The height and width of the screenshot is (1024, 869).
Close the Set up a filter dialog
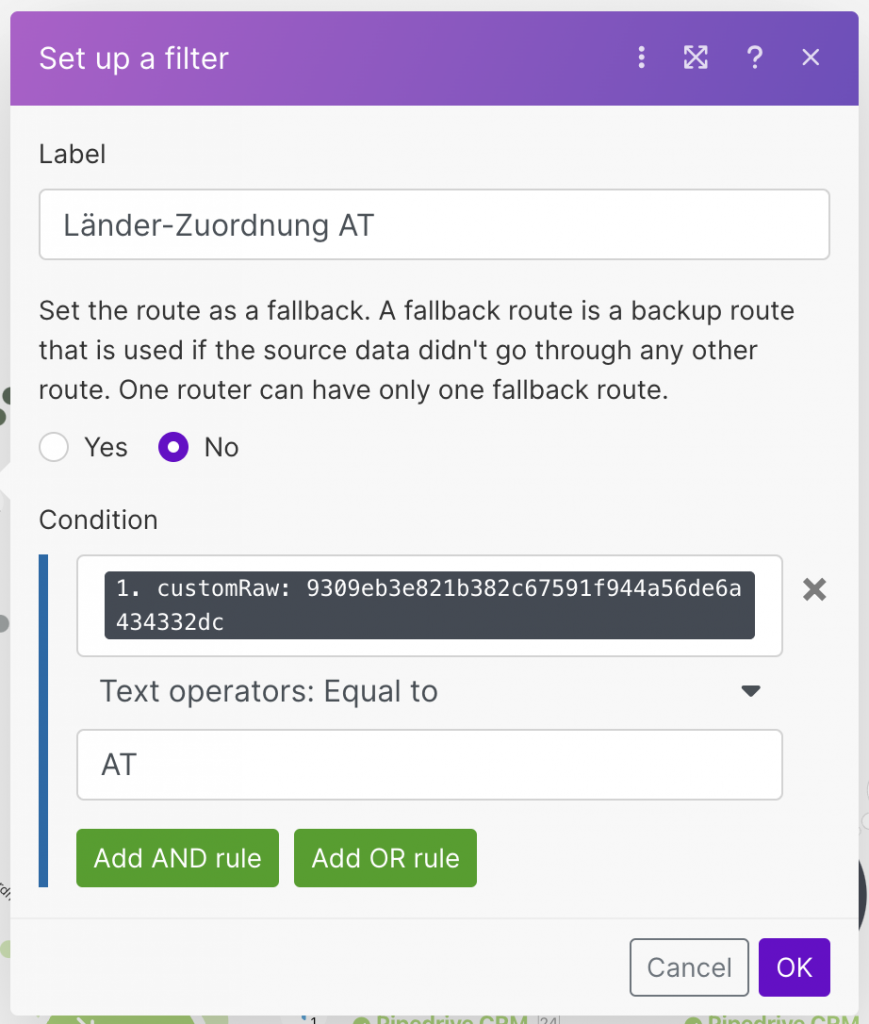tap(811, 58)
